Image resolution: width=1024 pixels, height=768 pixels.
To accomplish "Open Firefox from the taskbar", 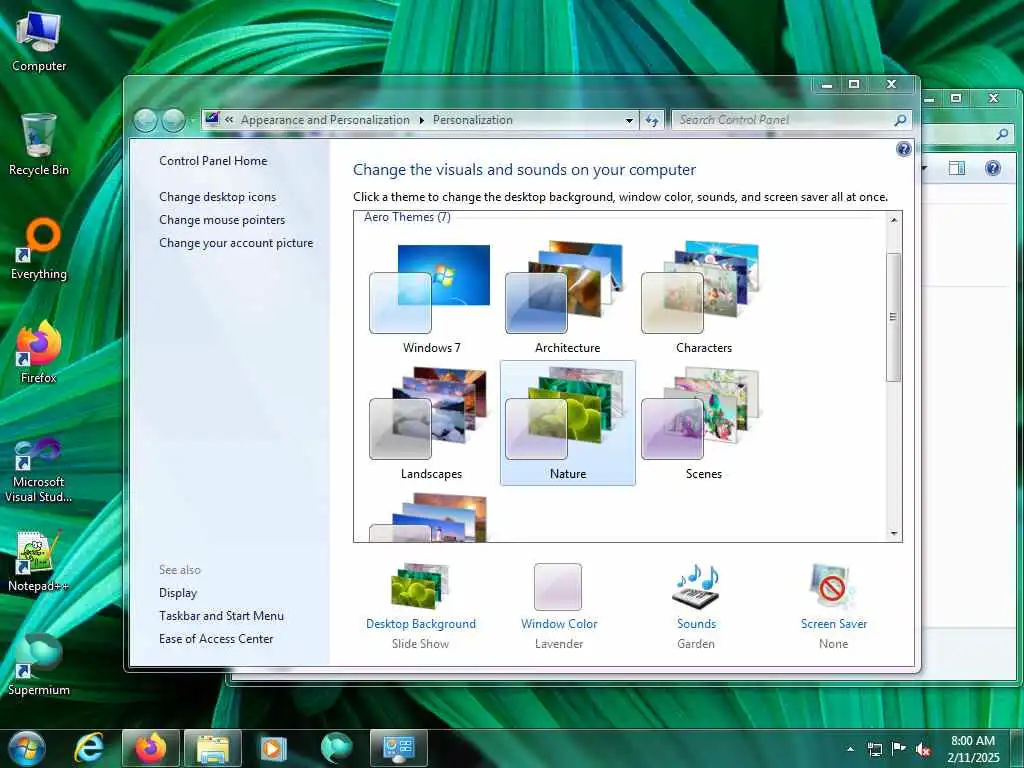I will click(x=150, y=748).
